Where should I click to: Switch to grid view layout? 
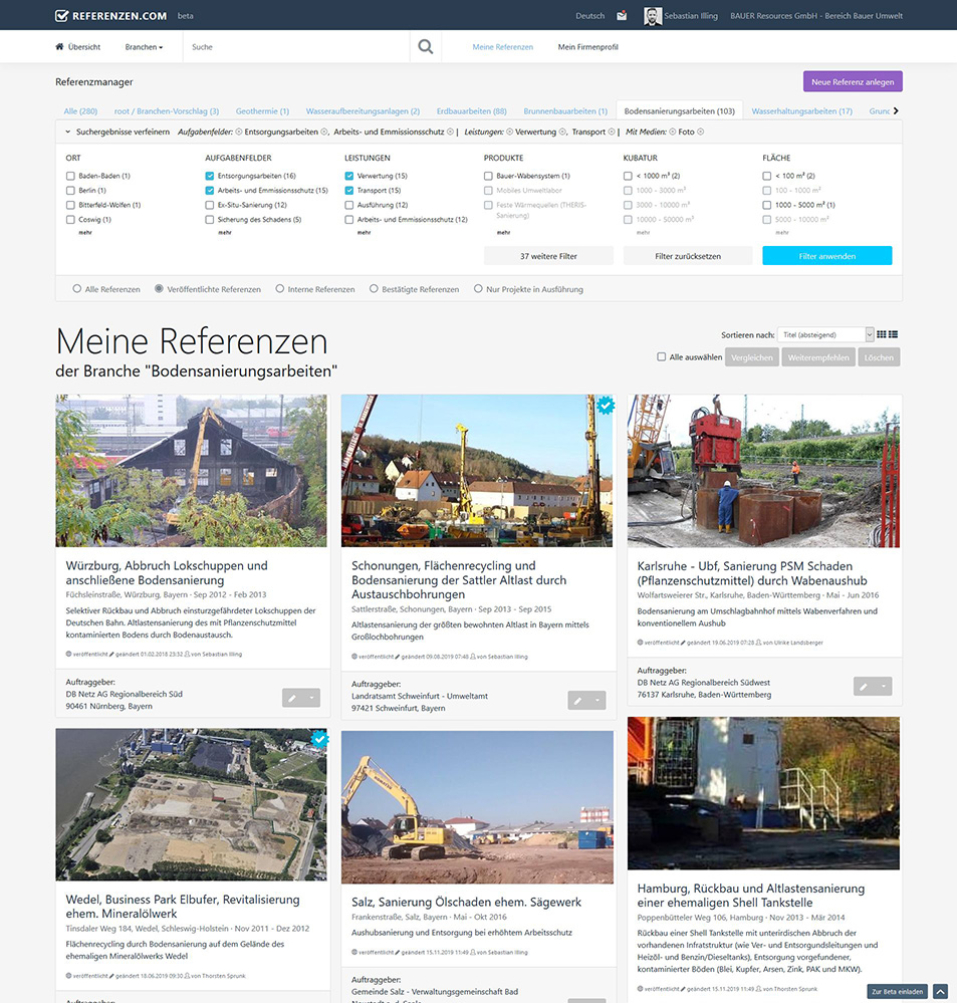click(881, 334)
